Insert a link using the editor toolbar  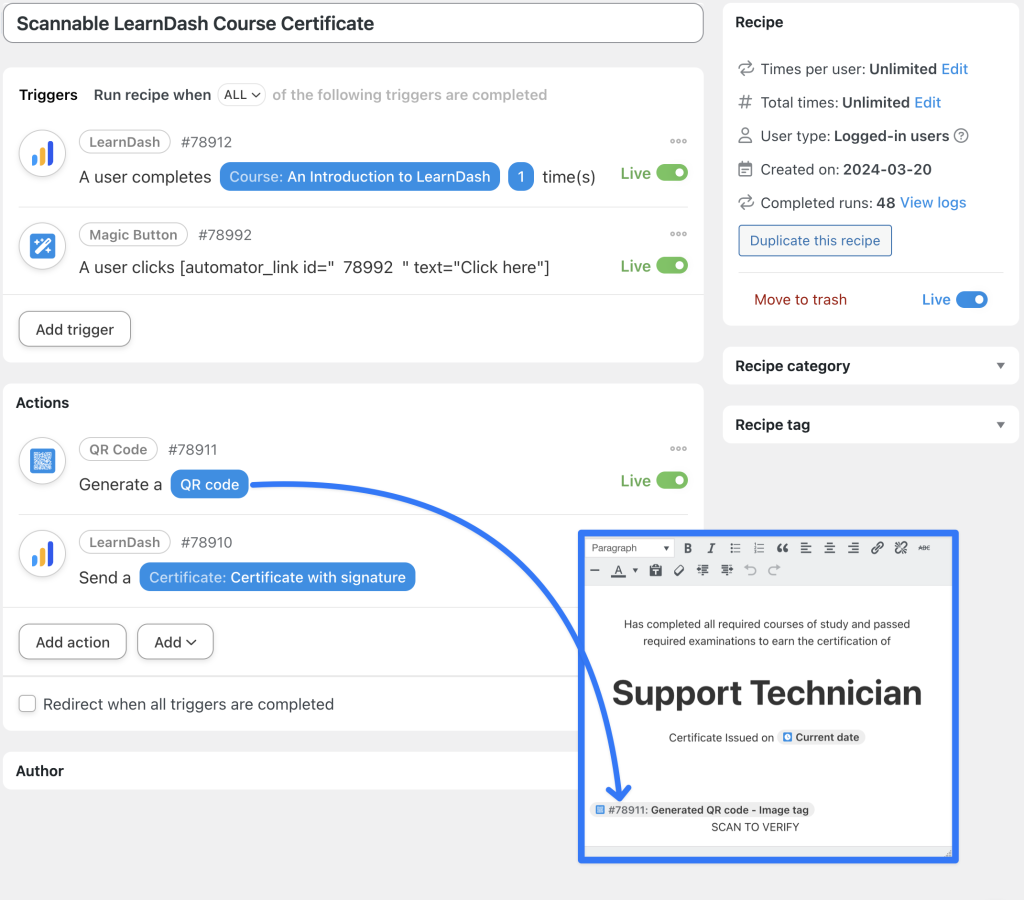[876, 548]
